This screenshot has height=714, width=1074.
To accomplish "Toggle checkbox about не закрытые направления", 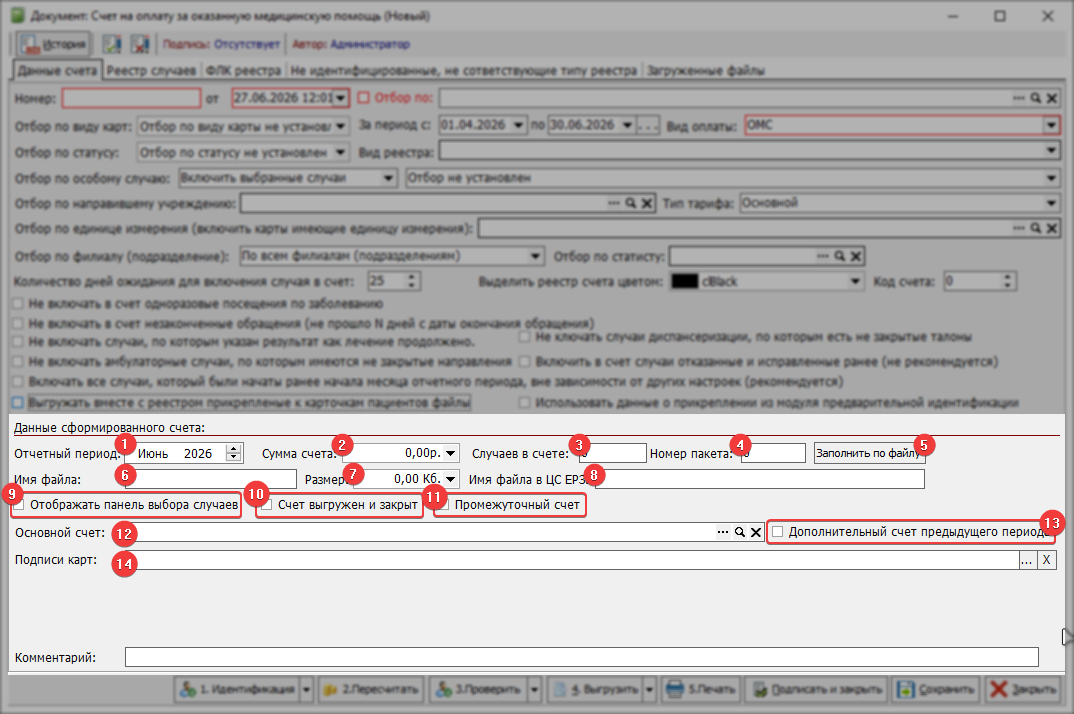I will [x=18, y=361].
